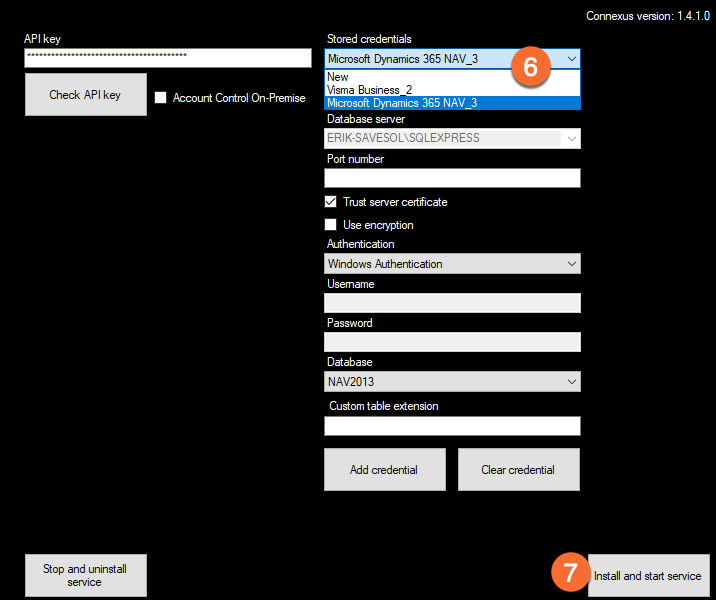Click the Username text field
The image size is (716, 600).
[452, 303]
